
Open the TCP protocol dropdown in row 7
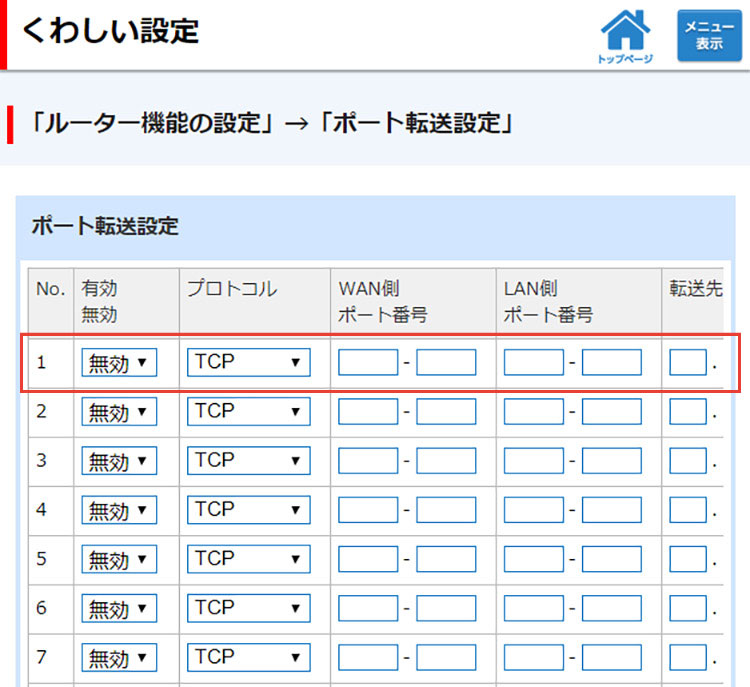click(x=248, y=657)
